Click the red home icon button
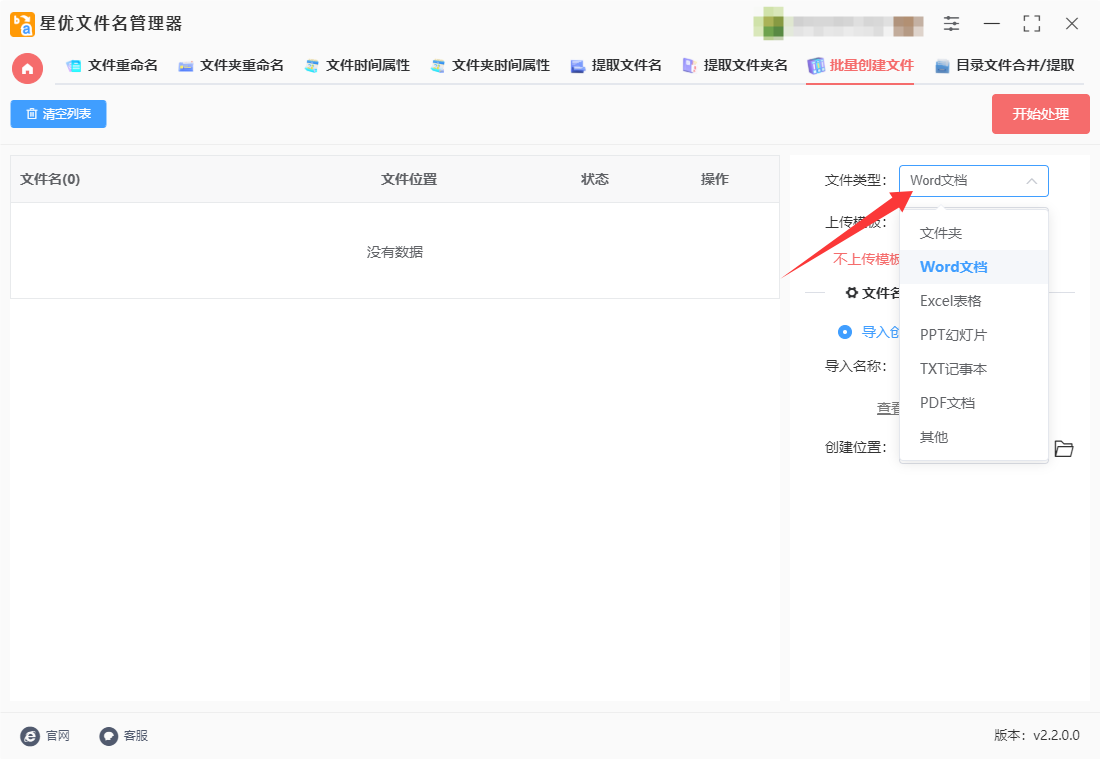This screenshot has width=1100, height=760. [27, 69]
